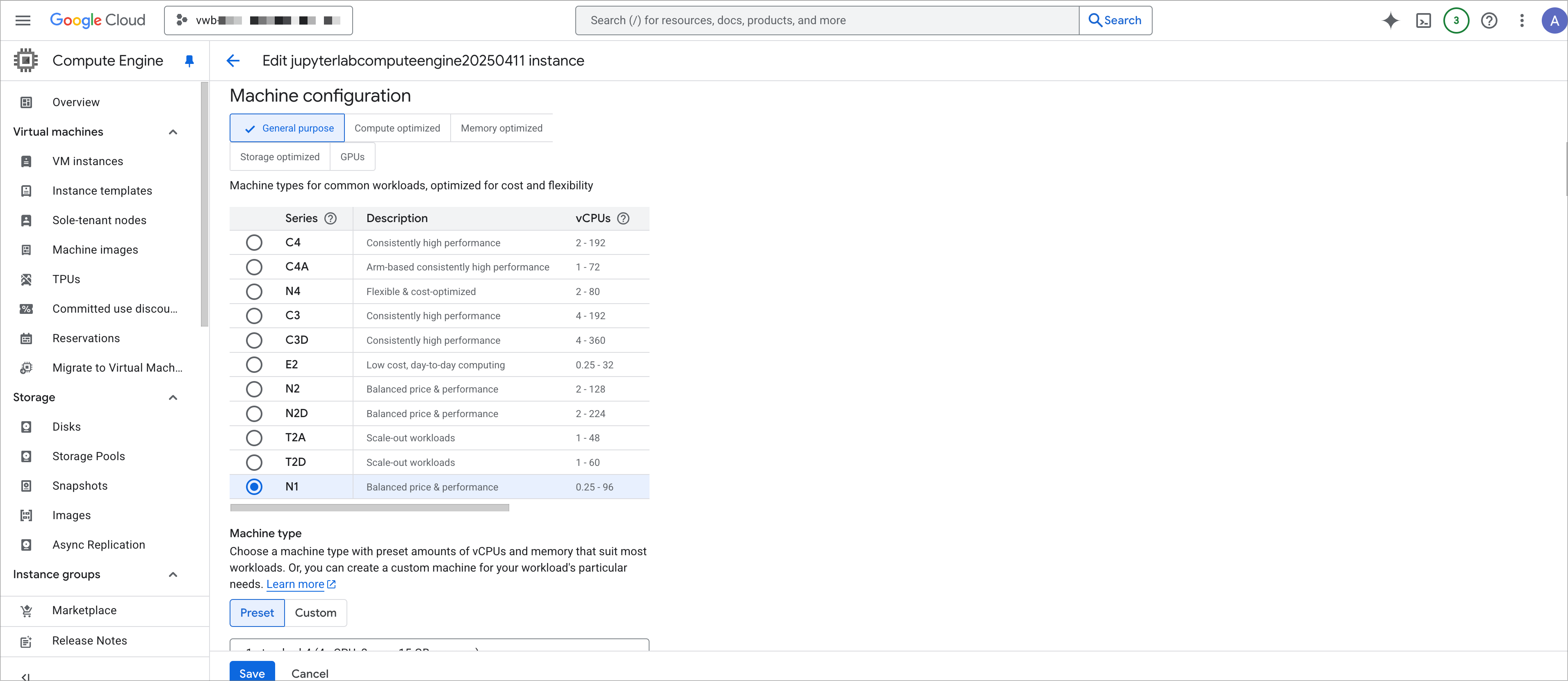Click the search input field

coord(827,20)
